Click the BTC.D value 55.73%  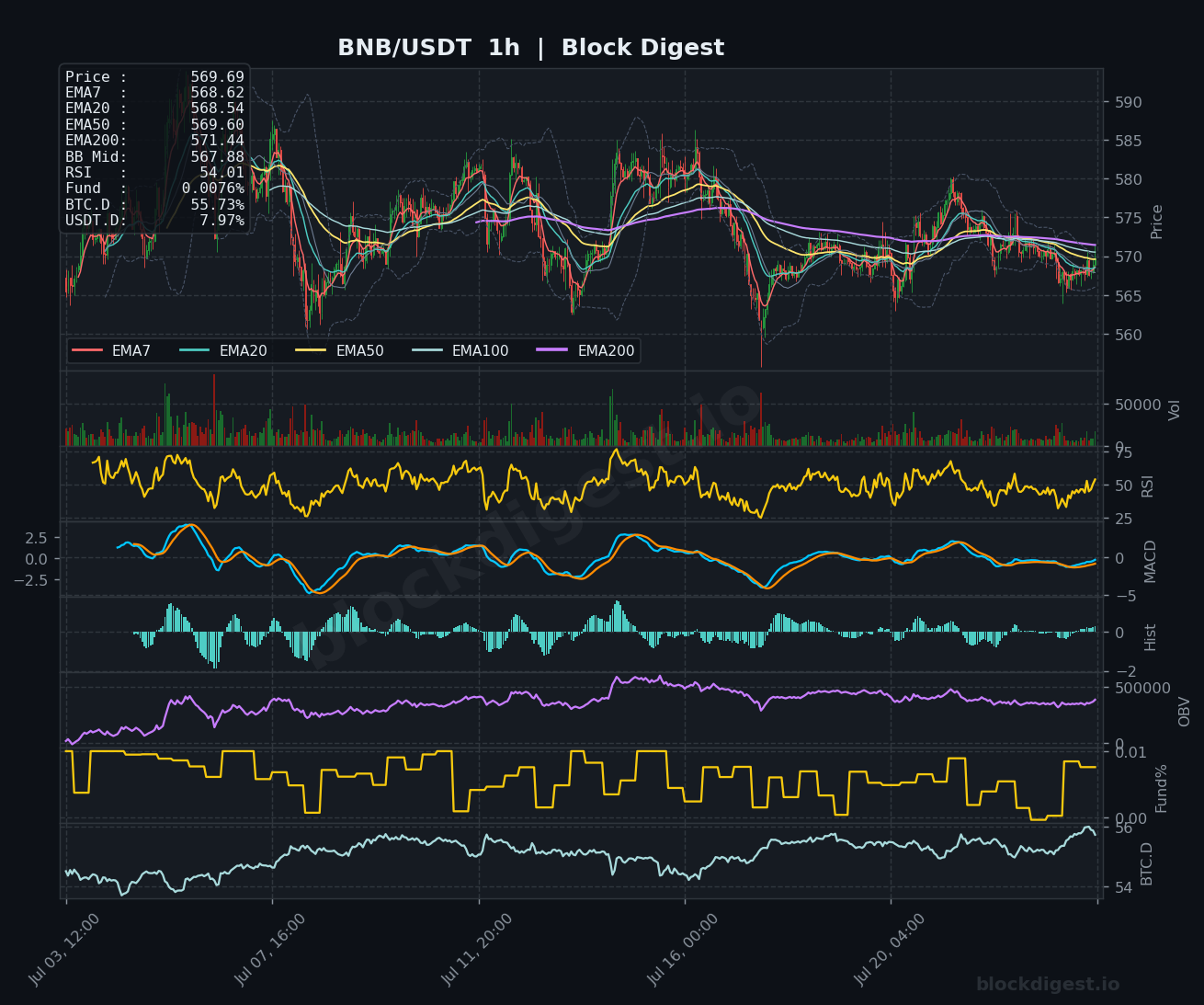coord(218,205)
